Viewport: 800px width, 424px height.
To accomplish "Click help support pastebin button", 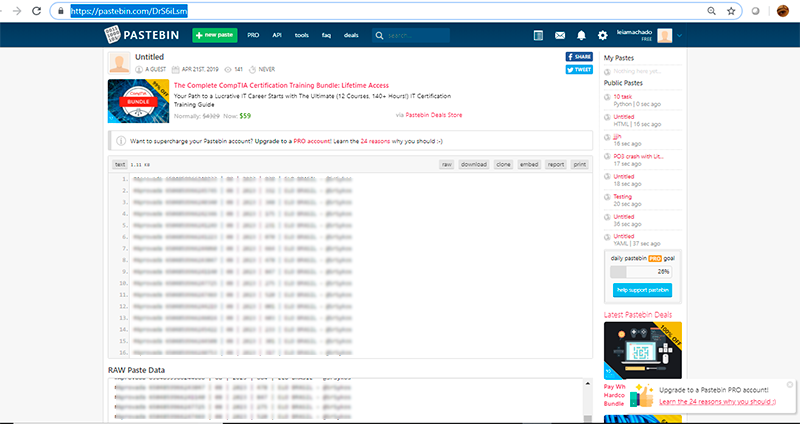I will (x=642, y=290).
